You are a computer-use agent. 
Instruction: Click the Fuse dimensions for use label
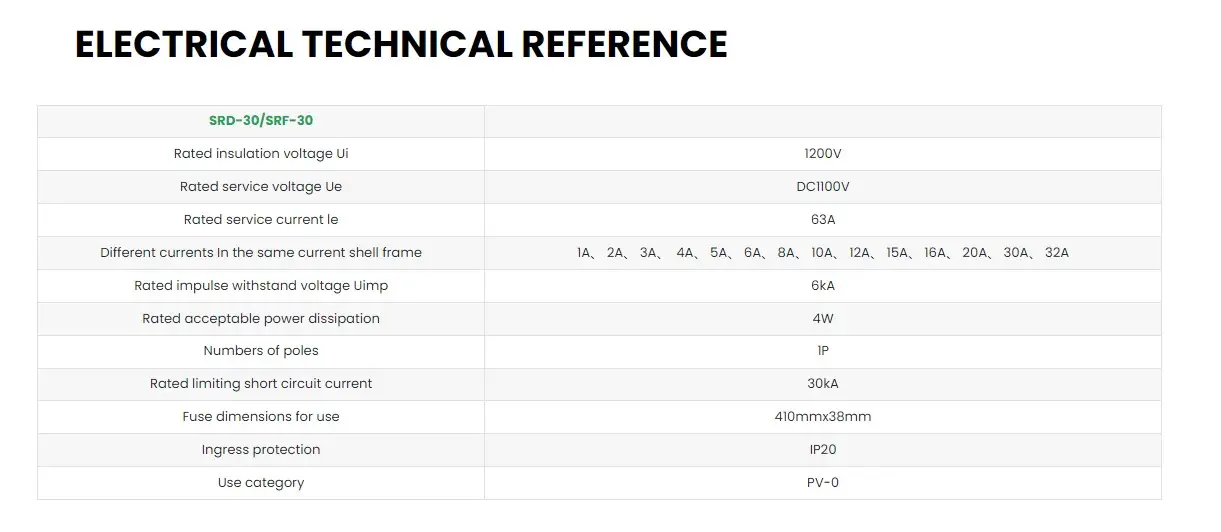click(x=261, y=417)
